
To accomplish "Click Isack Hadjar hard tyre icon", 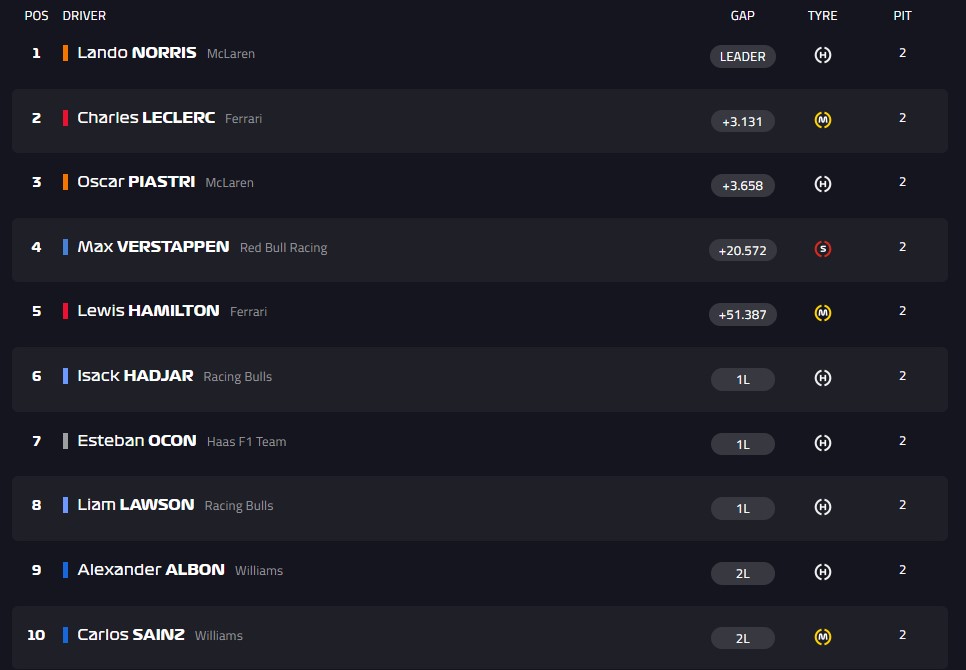I will 822,378.
